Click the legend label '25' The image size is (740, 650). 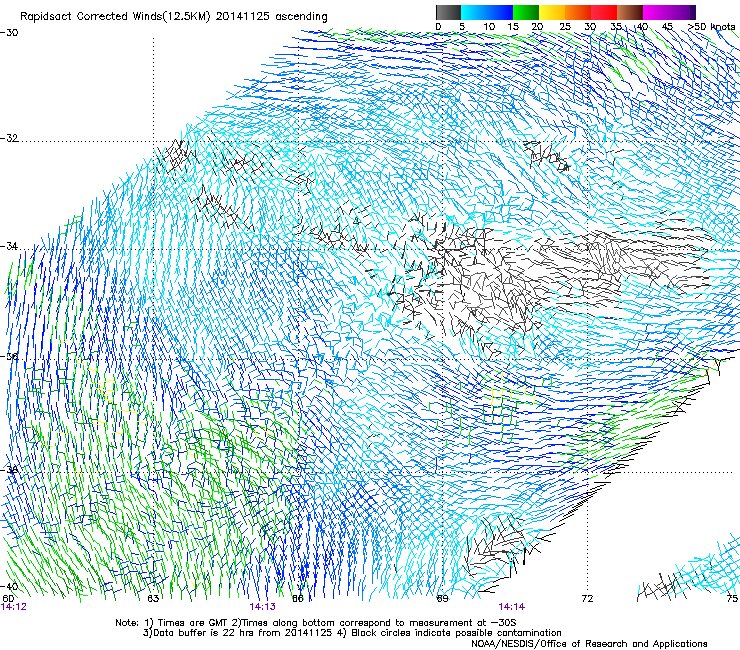tap(565, 26)
